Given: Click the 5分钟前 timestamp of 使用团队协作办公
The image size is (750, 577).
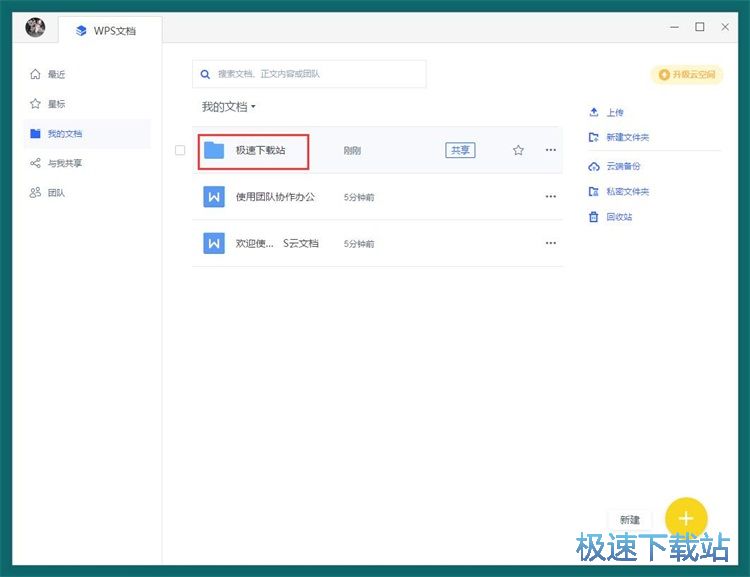Looking at the screenshot, I should tap(359, 197).
